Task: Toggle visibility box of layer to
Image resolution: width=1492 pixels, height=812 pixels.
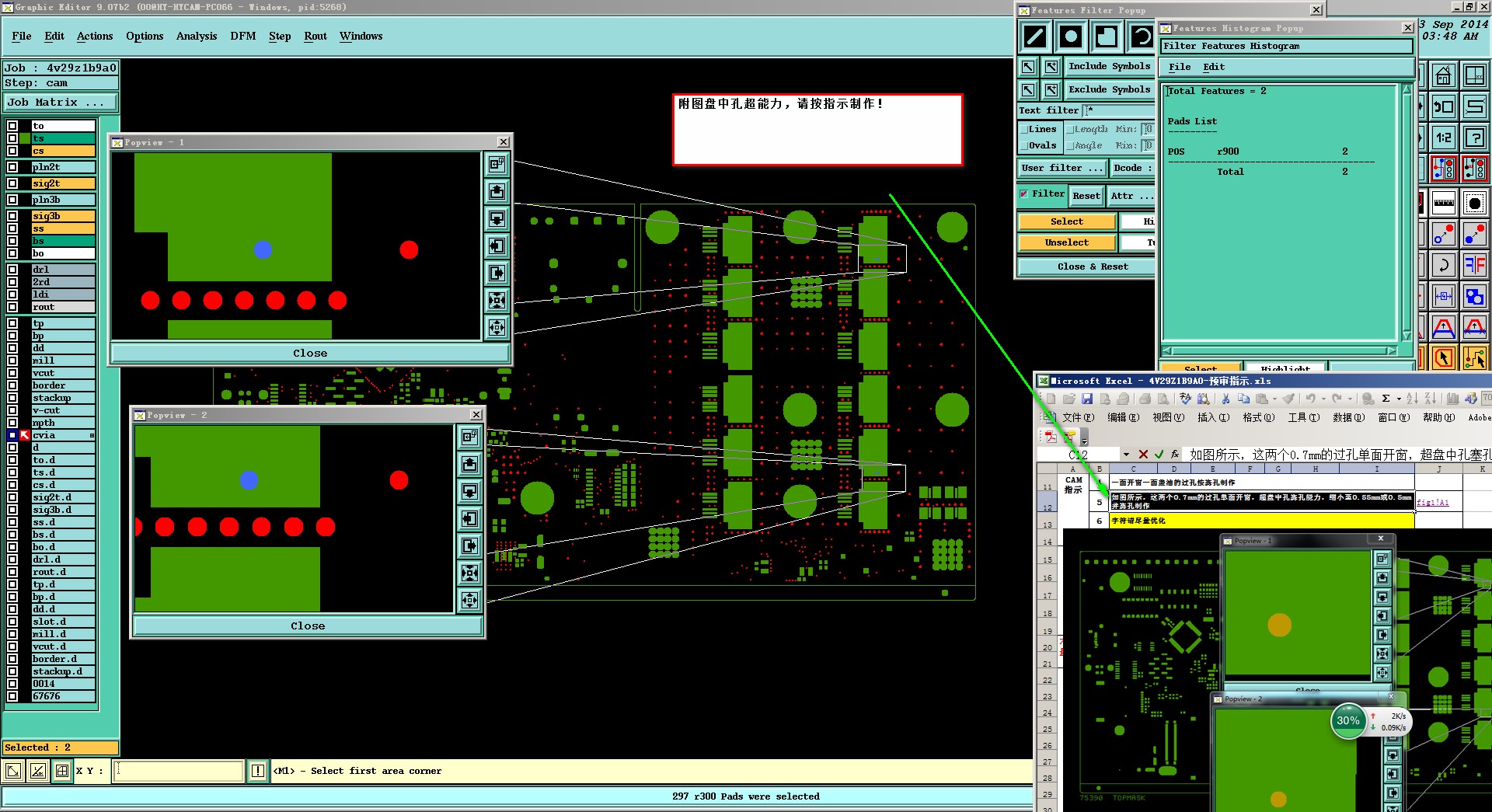Action: [x=12, y=126]
